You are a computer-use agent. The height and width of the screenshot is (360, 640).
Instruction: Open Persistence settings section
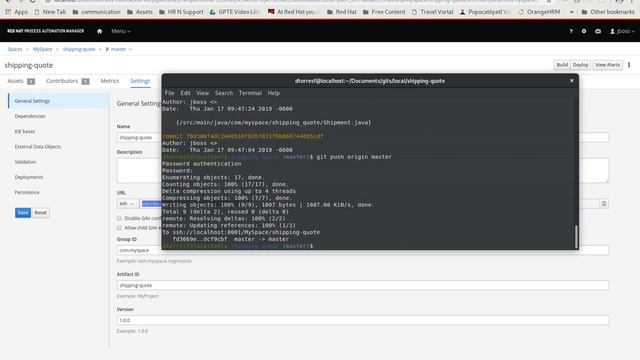point(27,192)
